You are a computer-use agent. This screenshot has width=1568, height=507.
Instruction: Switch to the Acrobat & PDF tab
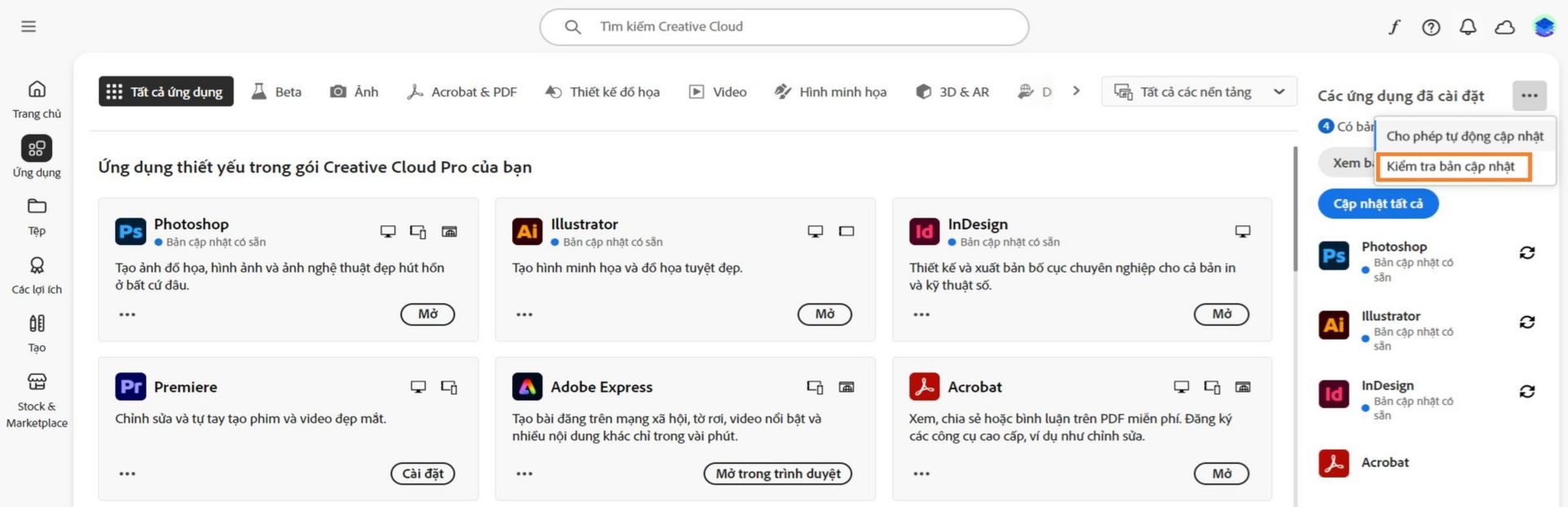click(x=462, y=91)
